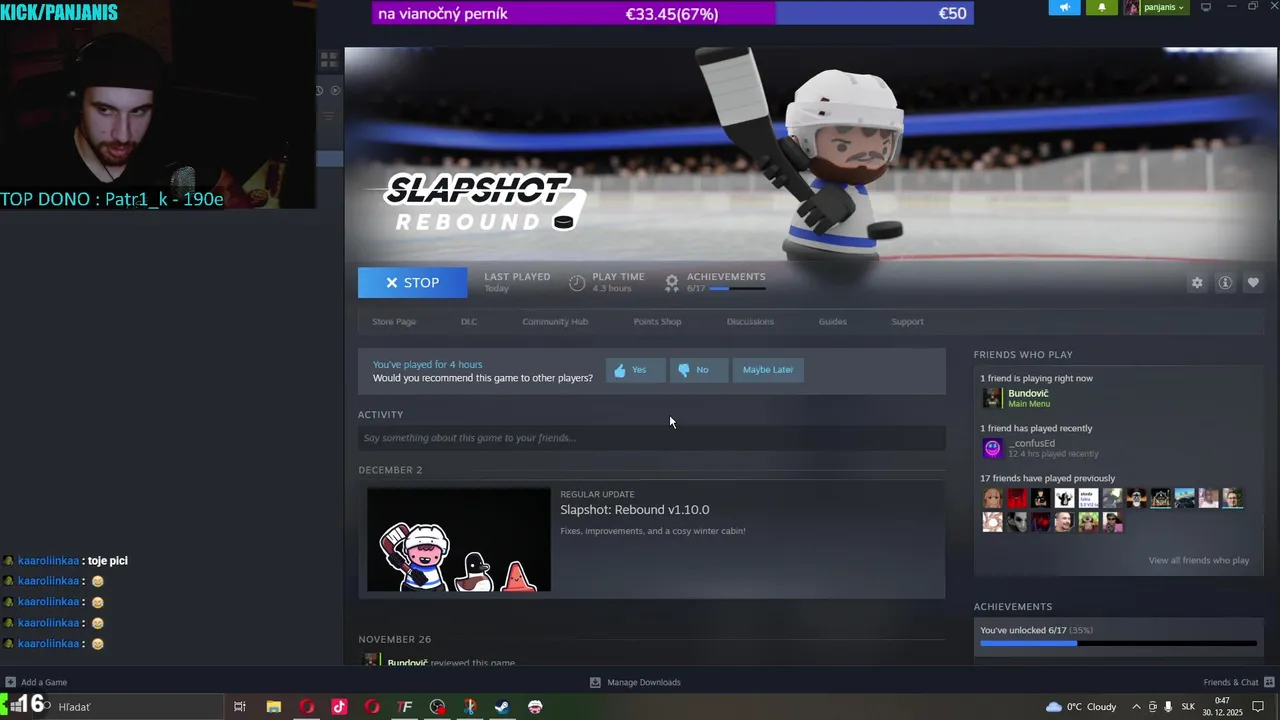Open friend _confusEd's profile entry
This screenshot has height=720, width=1280.
click(x=1031, y=443)
